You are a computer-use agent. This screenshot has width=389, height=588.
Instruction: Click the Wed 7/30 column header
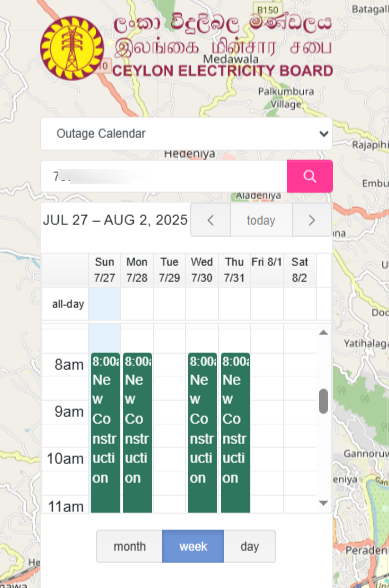202,270
